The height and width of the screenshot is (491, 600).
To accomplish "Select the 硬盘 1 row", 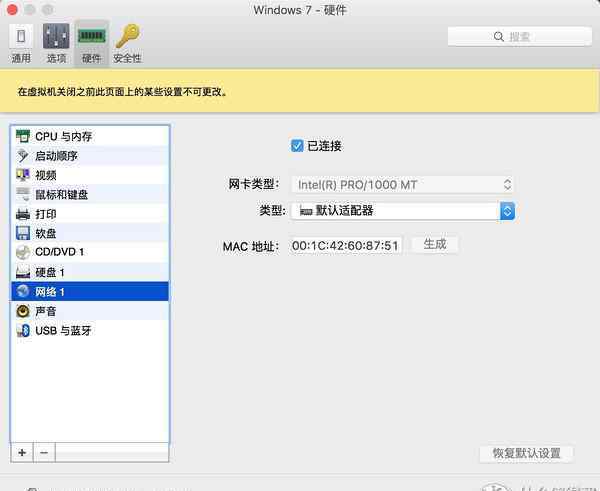I will [90, 272].
